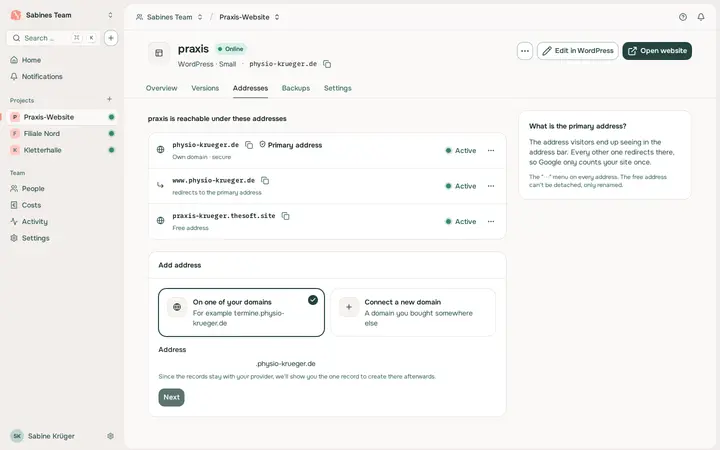Switch to the Backups tab
Screen dimensions: 720x450
(296, 88)
